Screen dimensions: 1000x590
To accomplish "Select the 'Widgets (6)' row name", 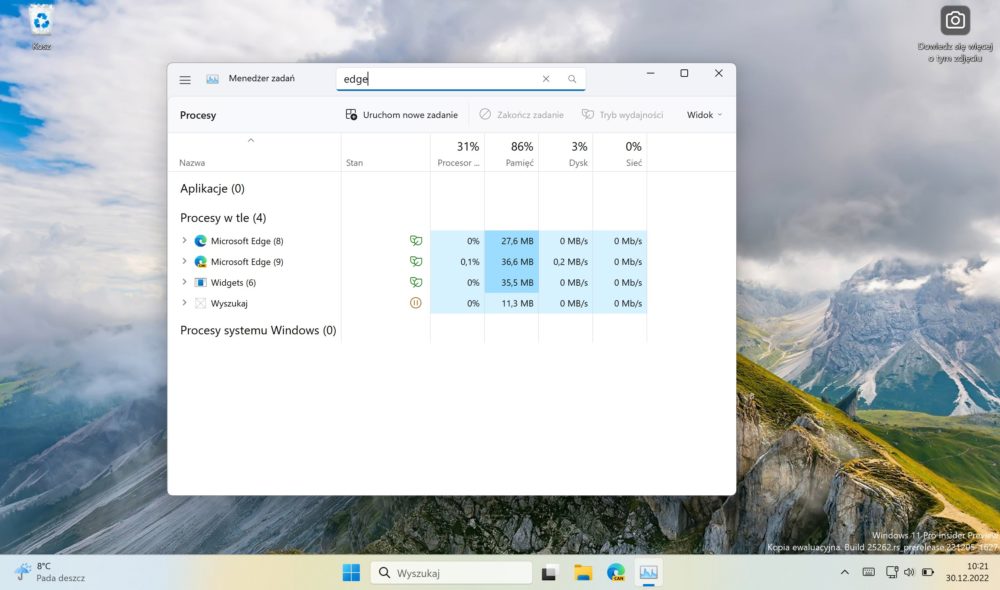I will pyautogui.click(x=233, y=283).
